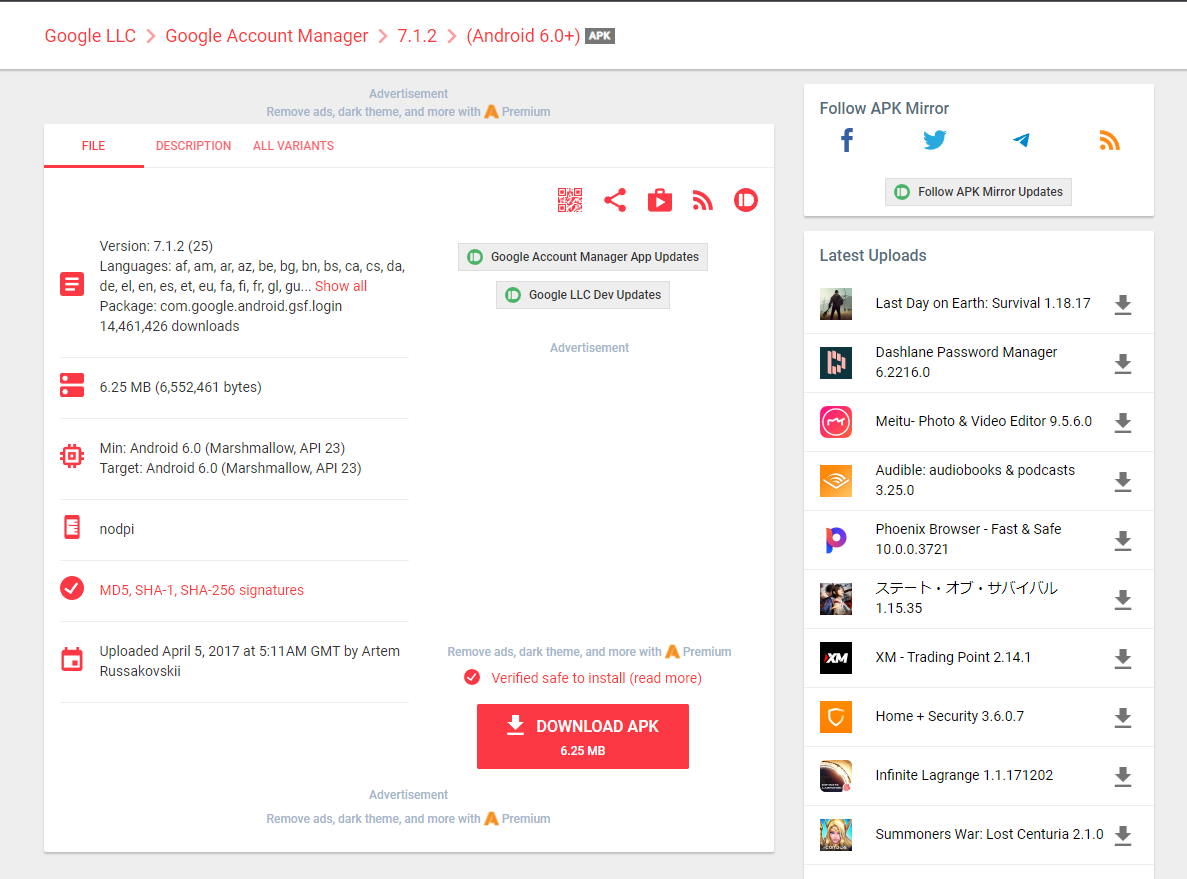Click the XM black app icon

click(836, 658)
